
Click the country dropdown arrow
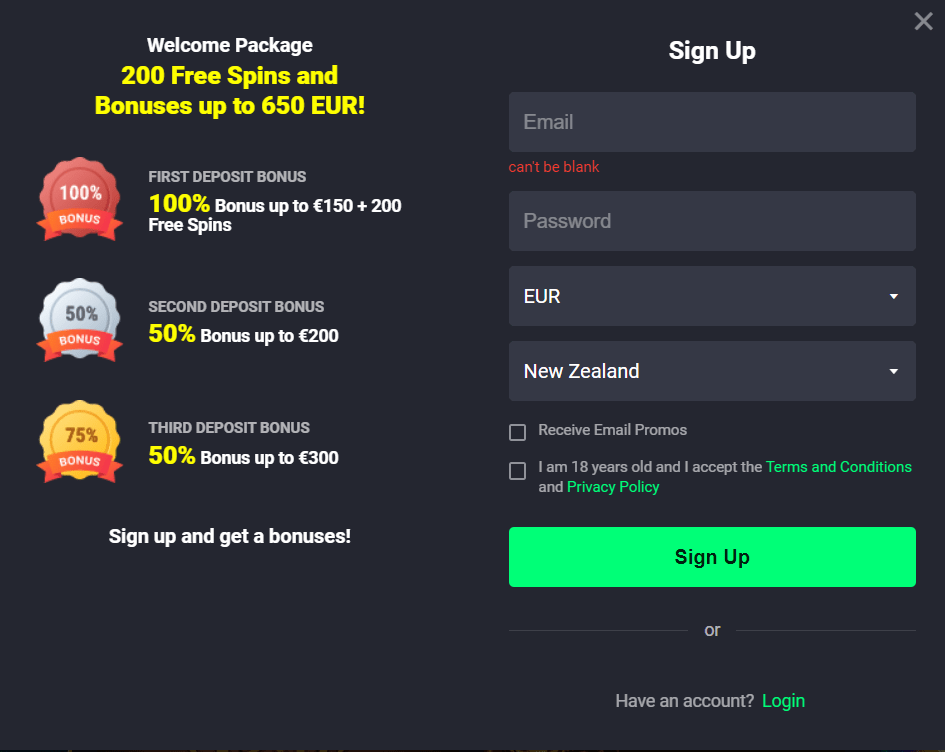[894, 371]
